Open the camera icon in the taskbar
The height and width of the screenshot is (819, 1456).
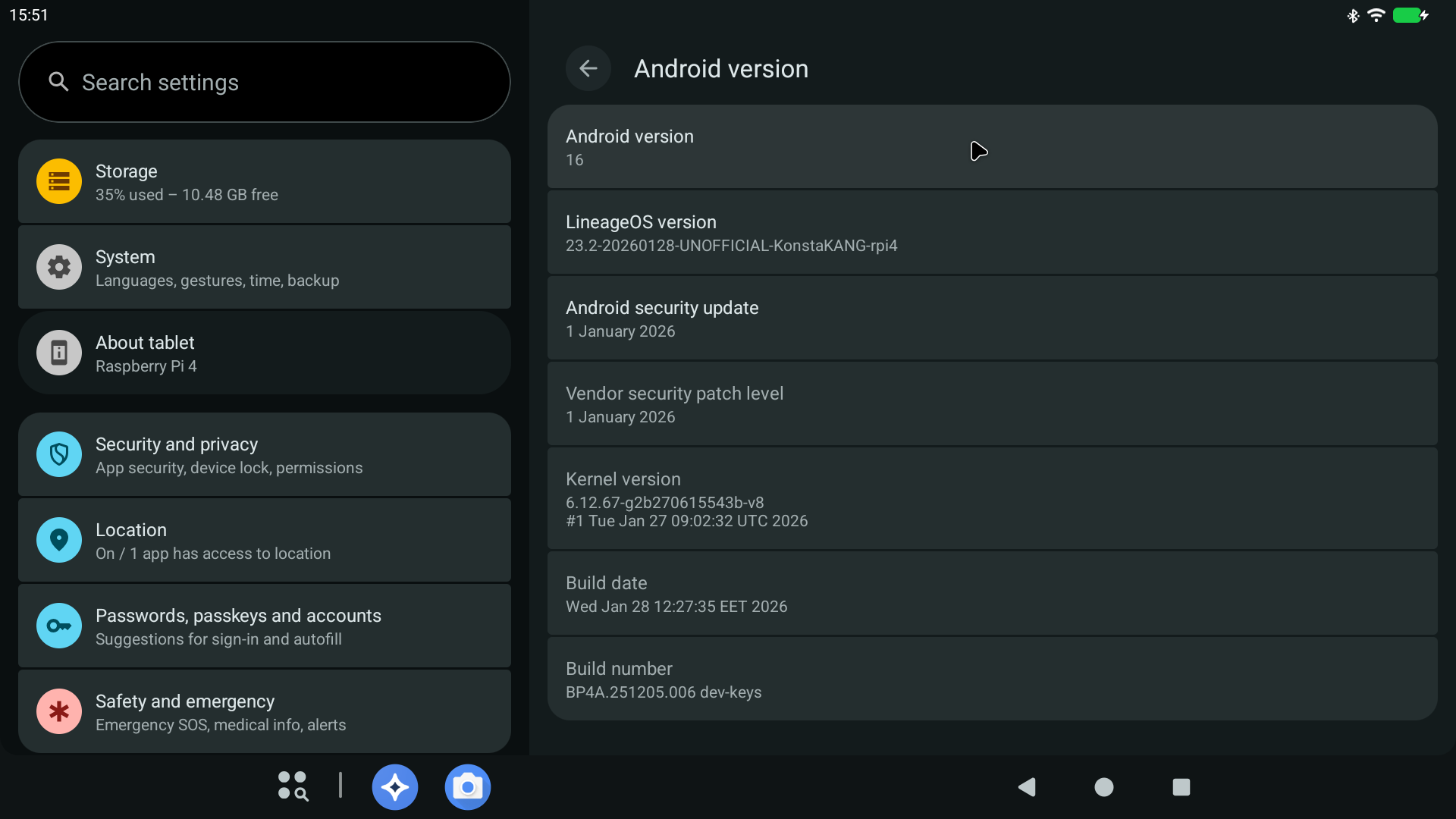tap(467, 786)
